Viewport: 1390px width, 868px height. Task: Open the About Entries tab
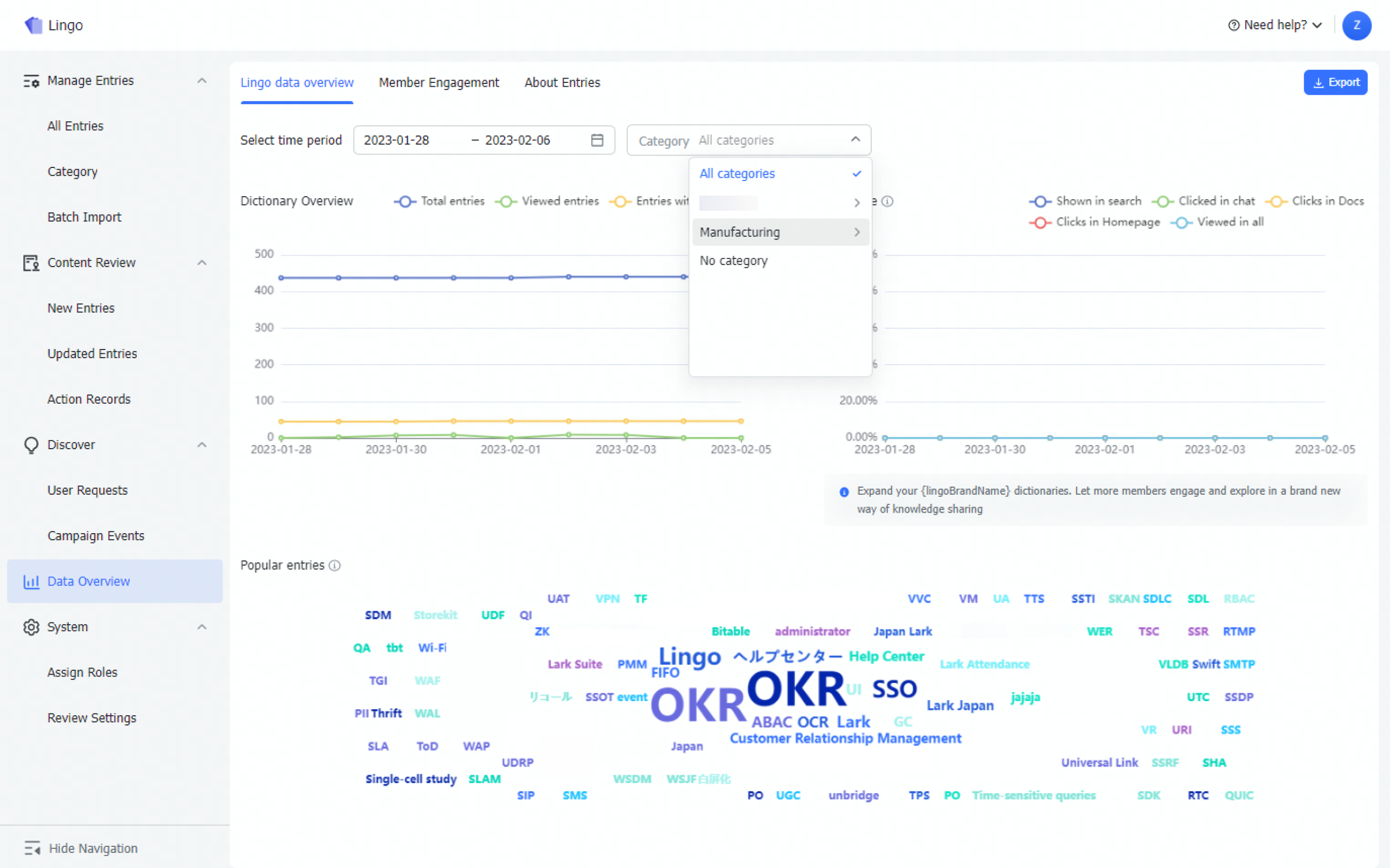click(x=562, y=83)
